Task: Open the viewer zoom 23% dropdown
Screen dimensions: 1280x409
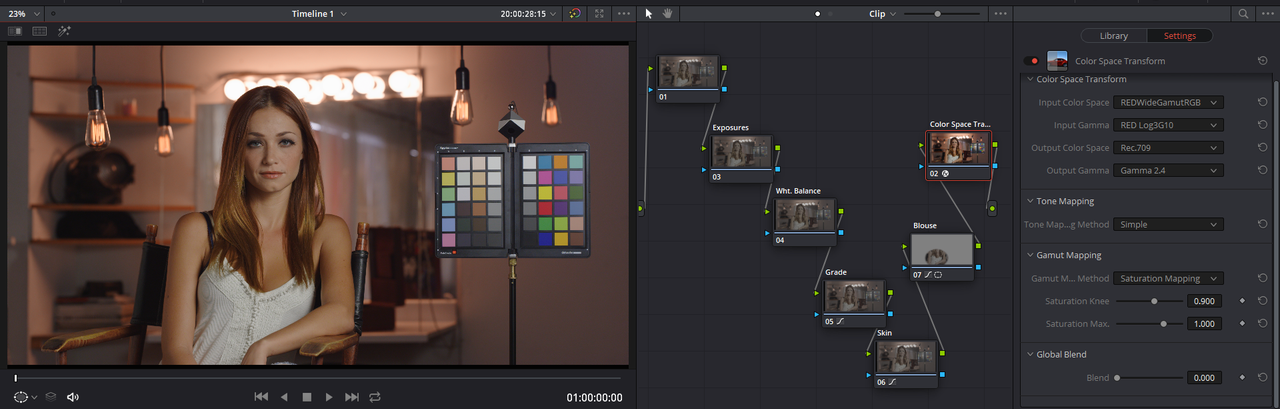Action: pos(24,14)
